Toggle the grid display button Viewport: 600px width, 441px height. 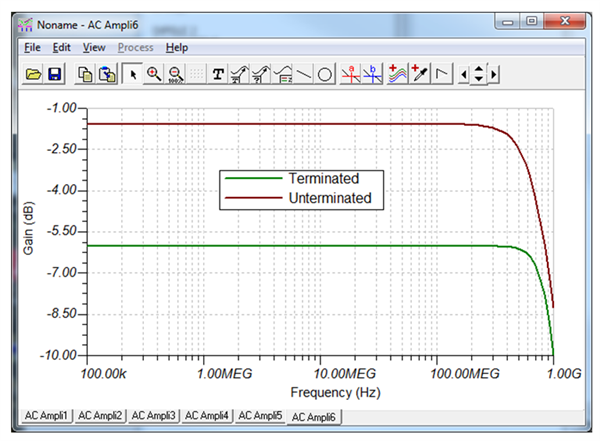point(197,74)
